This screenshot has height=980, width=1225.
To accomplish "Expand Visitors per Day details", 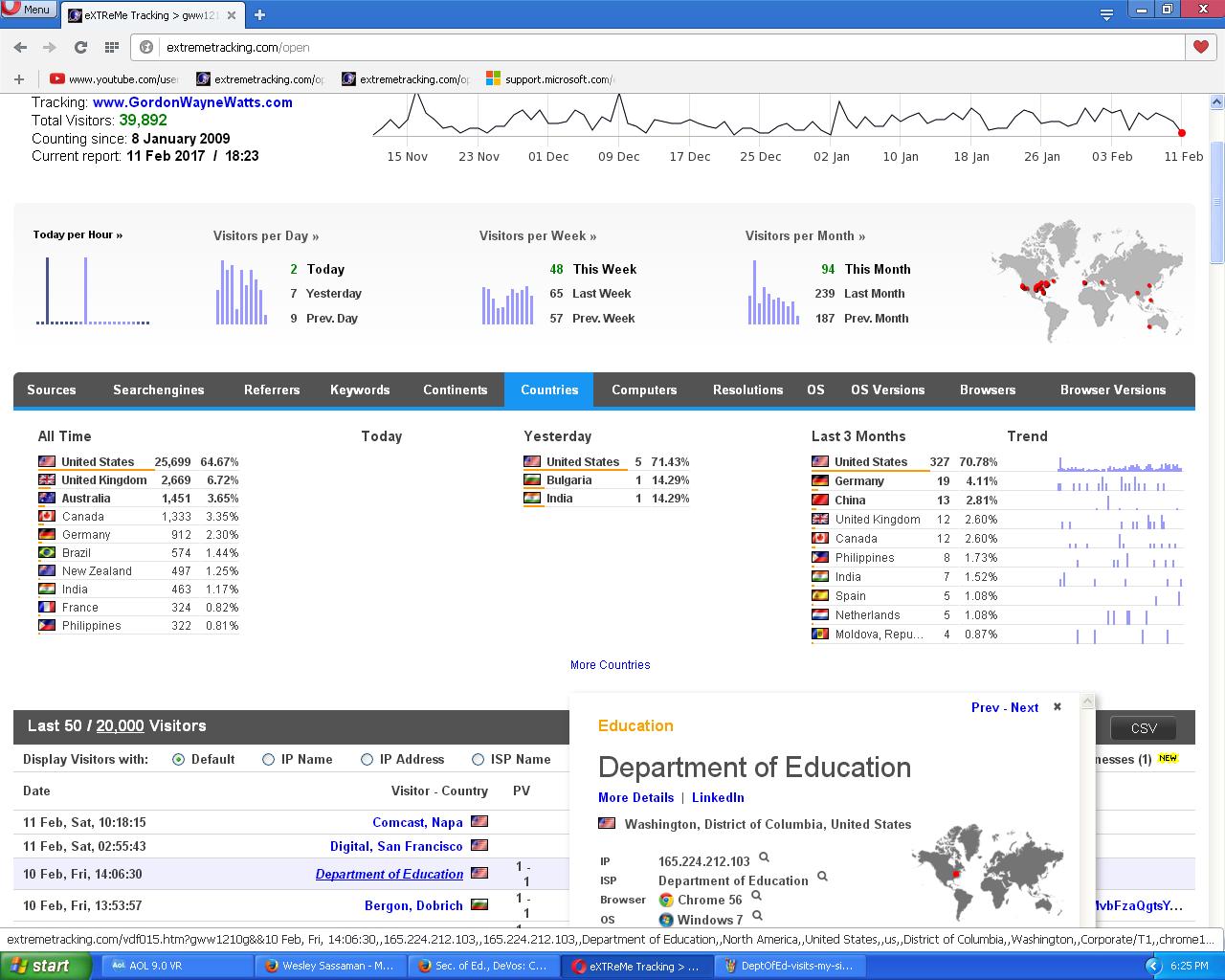I will point(266,235).
